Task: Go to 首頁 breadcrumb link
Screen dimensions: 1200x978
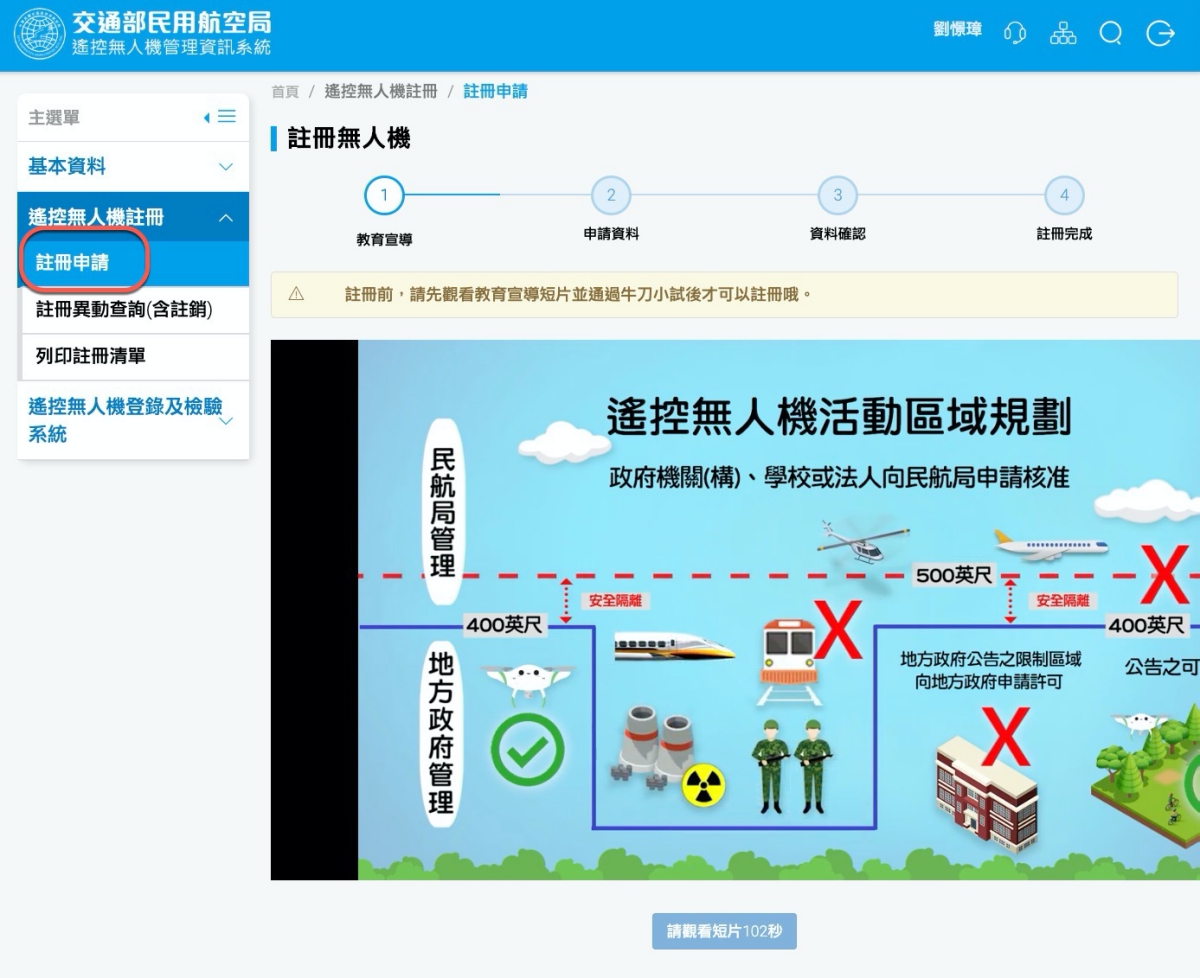Action: (x=286, y=92)
